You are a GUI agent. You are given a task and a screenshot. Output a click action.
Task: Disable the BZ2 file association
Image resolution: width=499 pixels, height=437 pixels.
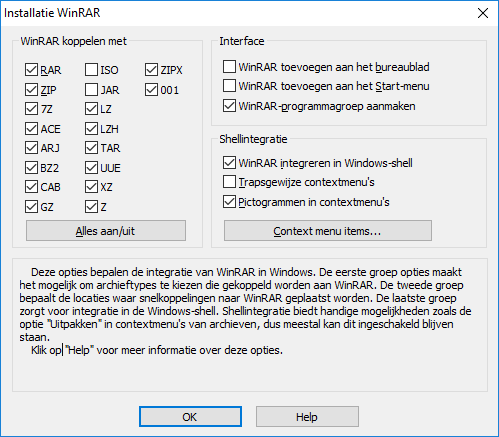[31, 168]
